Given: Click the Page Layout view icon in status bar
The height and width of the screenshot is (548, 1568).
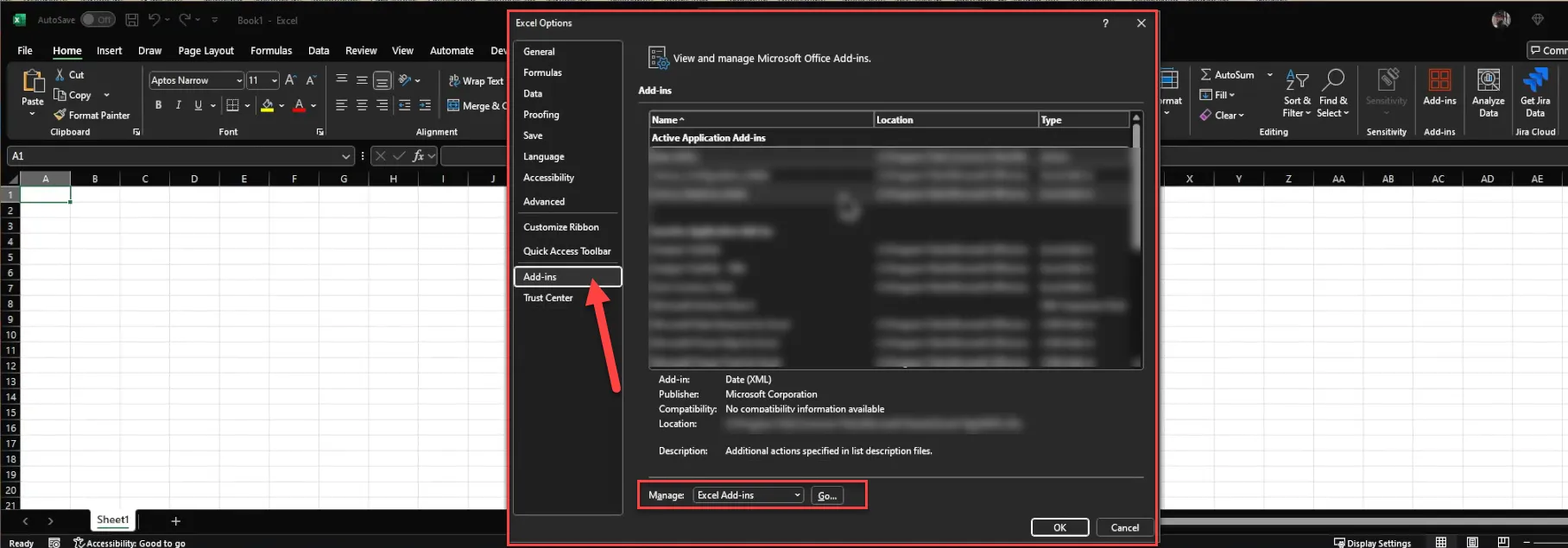Looking at the screenshot, I should [1472, 542].
